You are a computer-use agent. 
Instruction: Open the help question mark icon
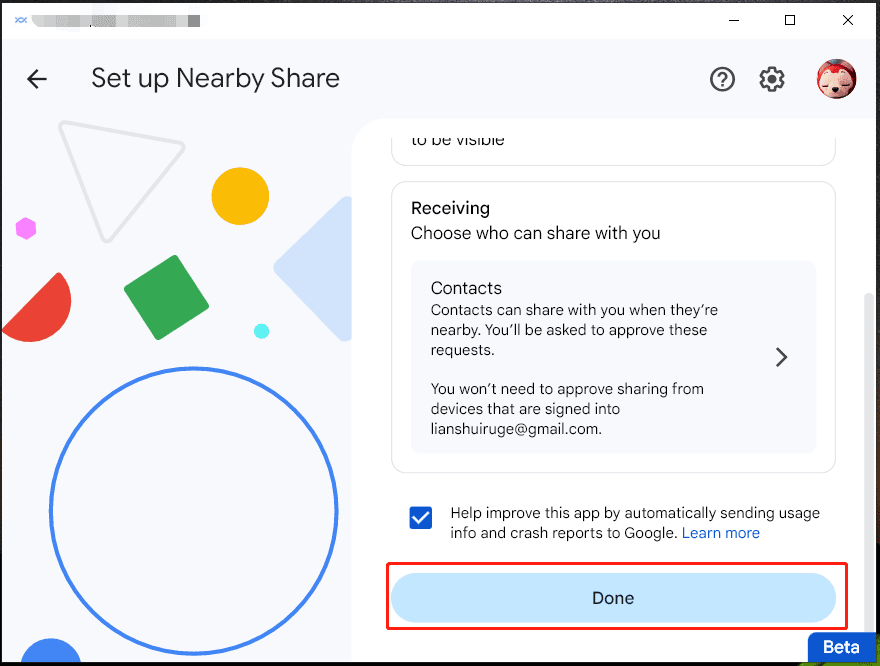[x=722, y=79]
